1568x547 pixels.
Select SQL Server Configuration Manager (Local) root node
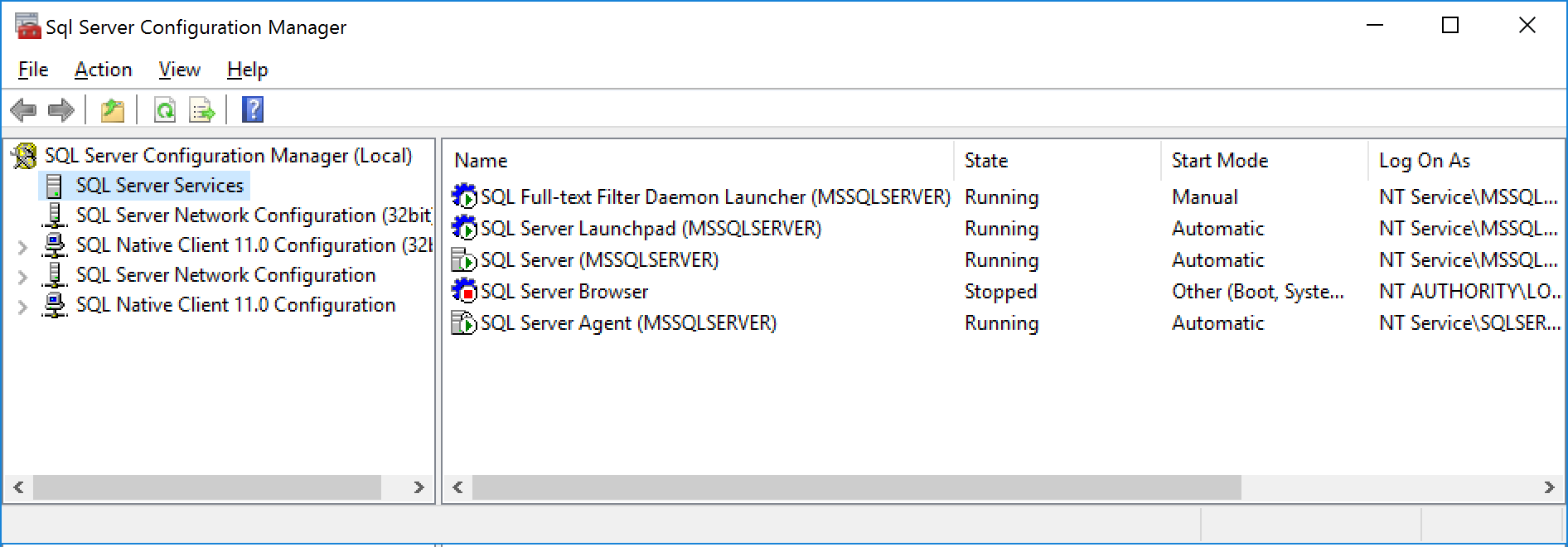tap(228, 156)
